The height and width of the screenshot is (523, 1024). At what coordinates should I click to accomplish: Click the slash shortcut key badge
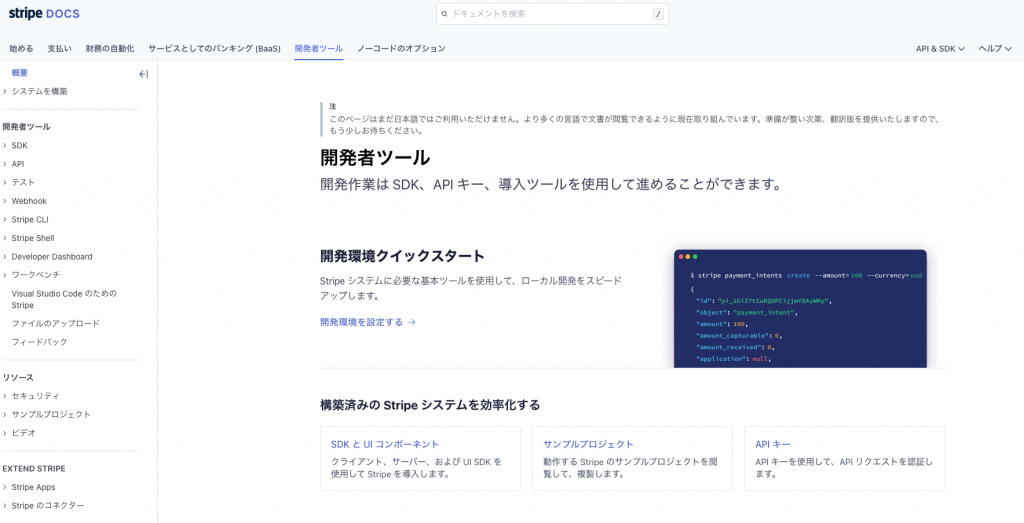pos(658,14)
